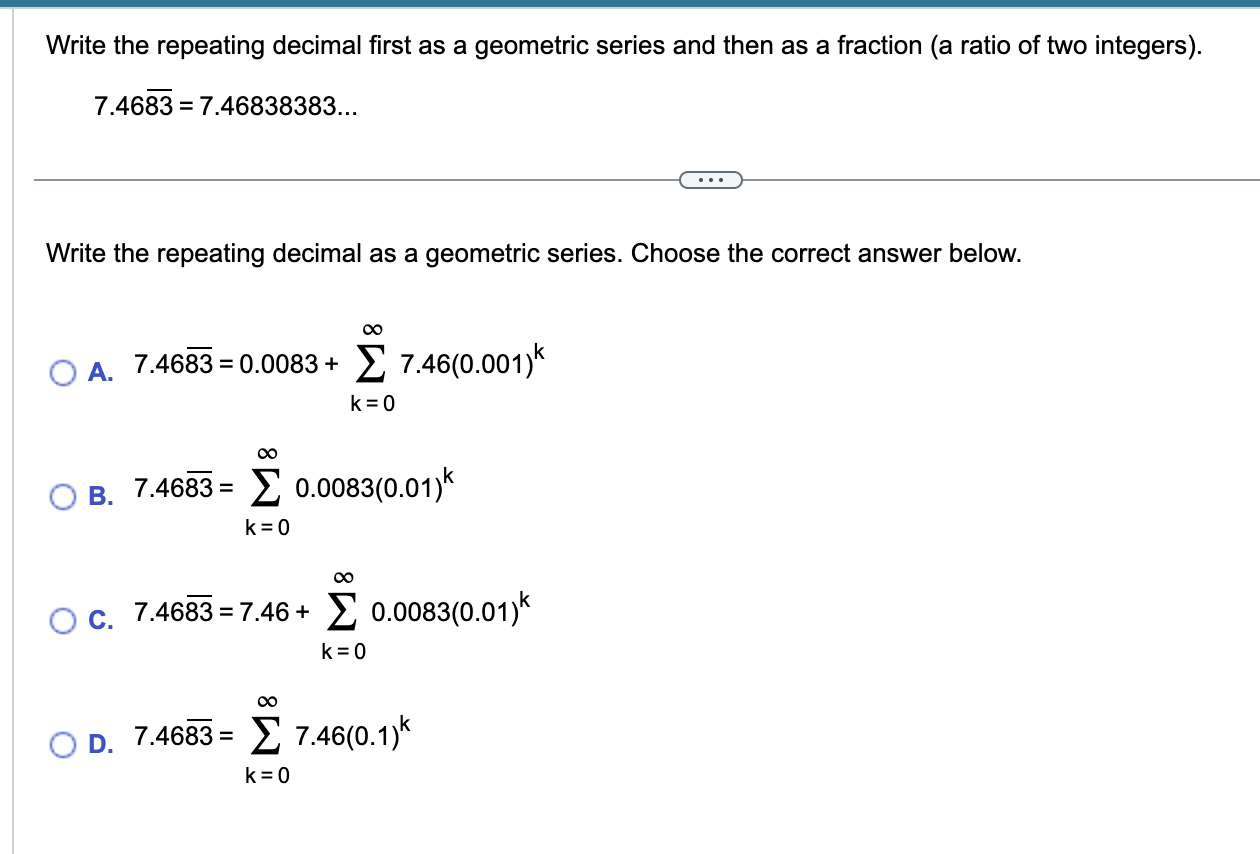Image resolution: width=1260 pixels, height=854 pixels.
Task: Click the 'Choose the correct answer below' prompt
Action: point(534,253)
